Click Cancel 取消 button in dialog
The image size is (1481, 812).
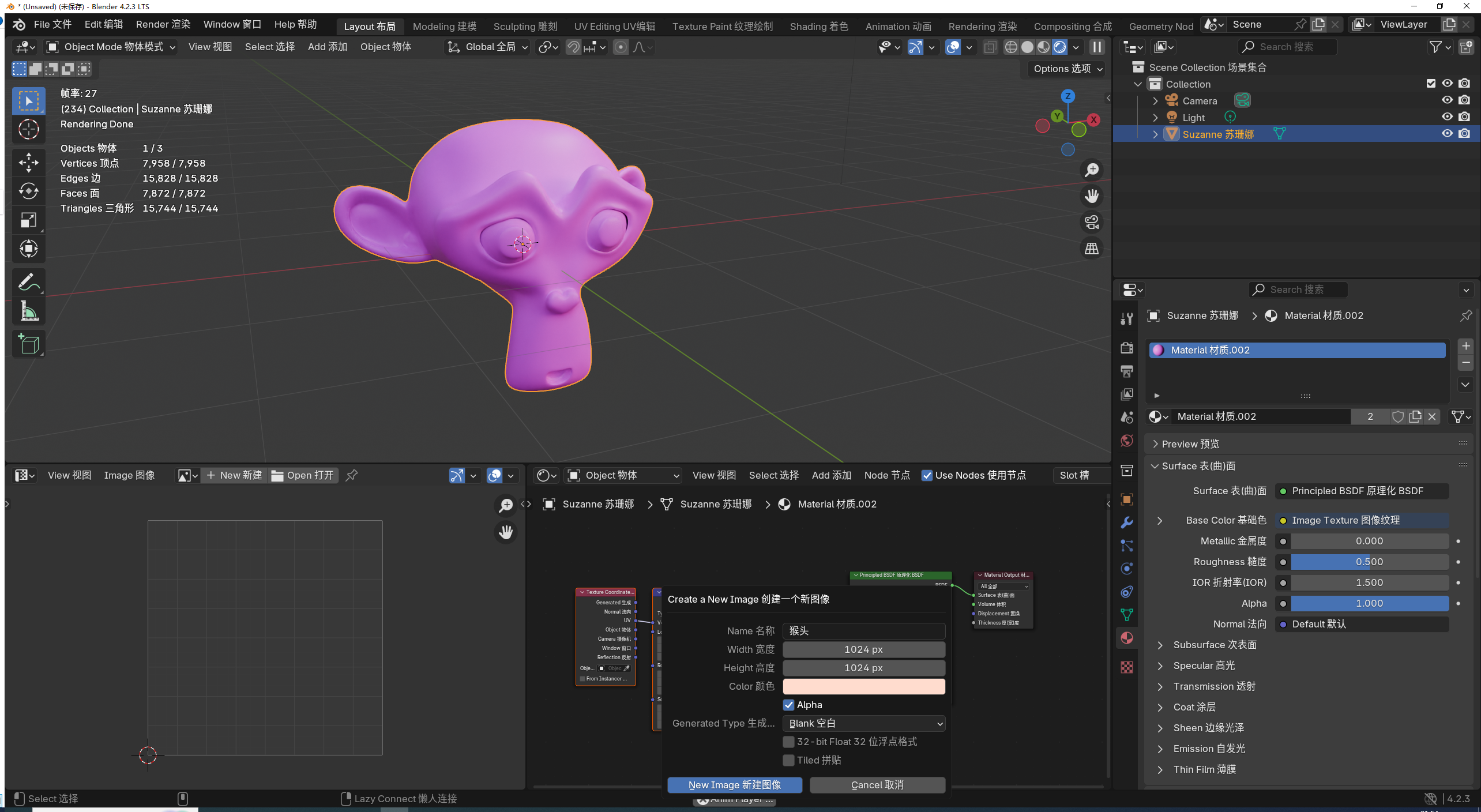point(878,785)
